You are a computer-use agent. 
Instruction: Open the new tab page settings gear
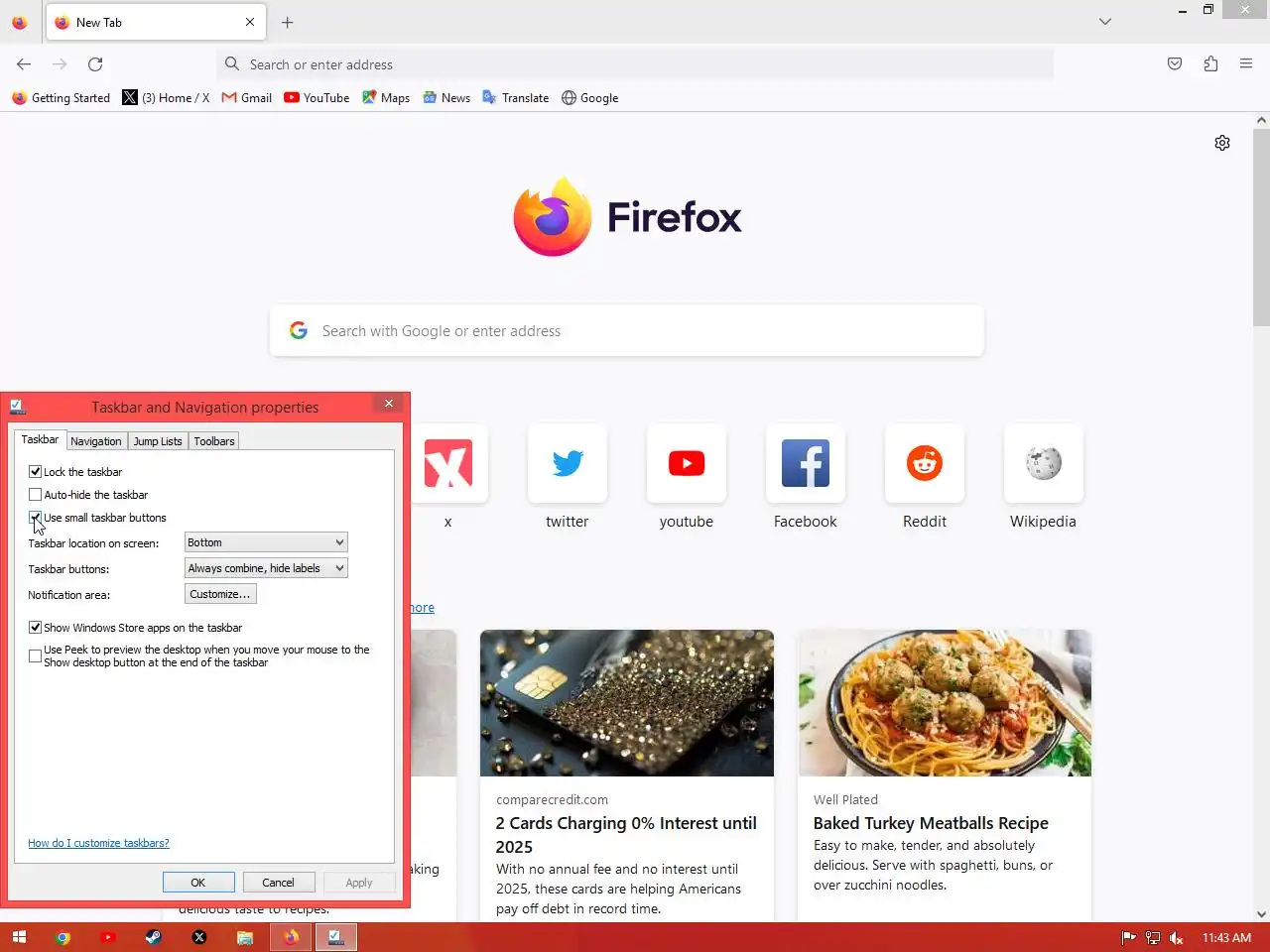pyautogui.click(x=1222, y=143)
